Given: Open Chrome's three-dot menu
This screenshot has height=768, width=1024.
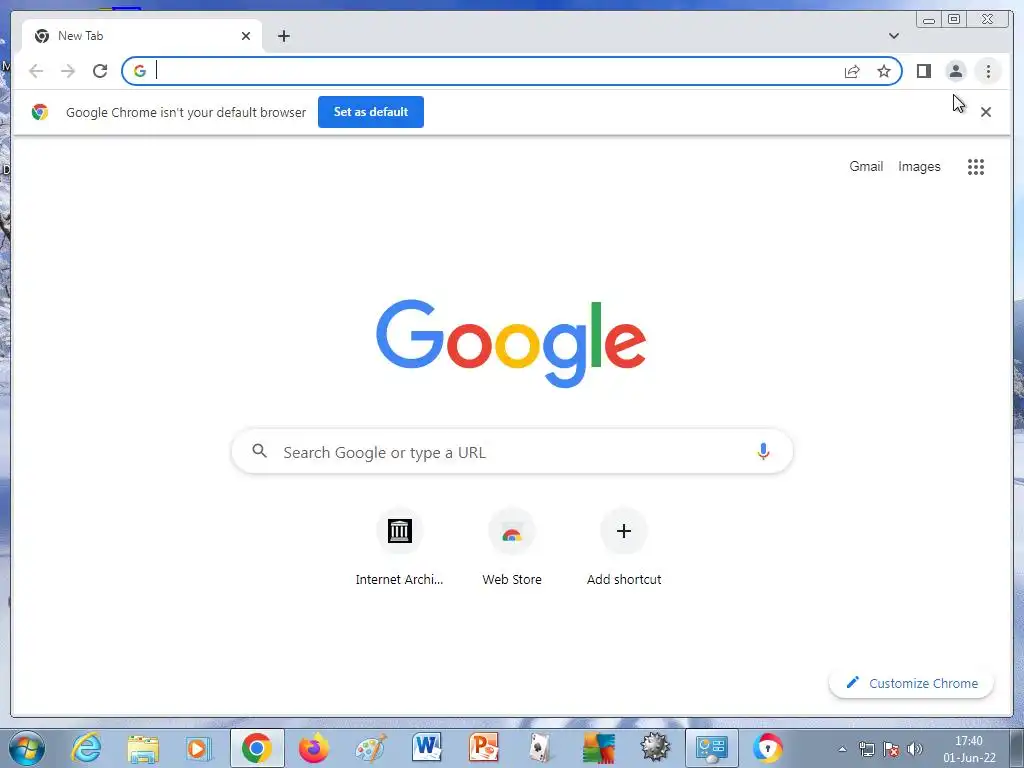Looking at the screenshot, I should [988, 71].
